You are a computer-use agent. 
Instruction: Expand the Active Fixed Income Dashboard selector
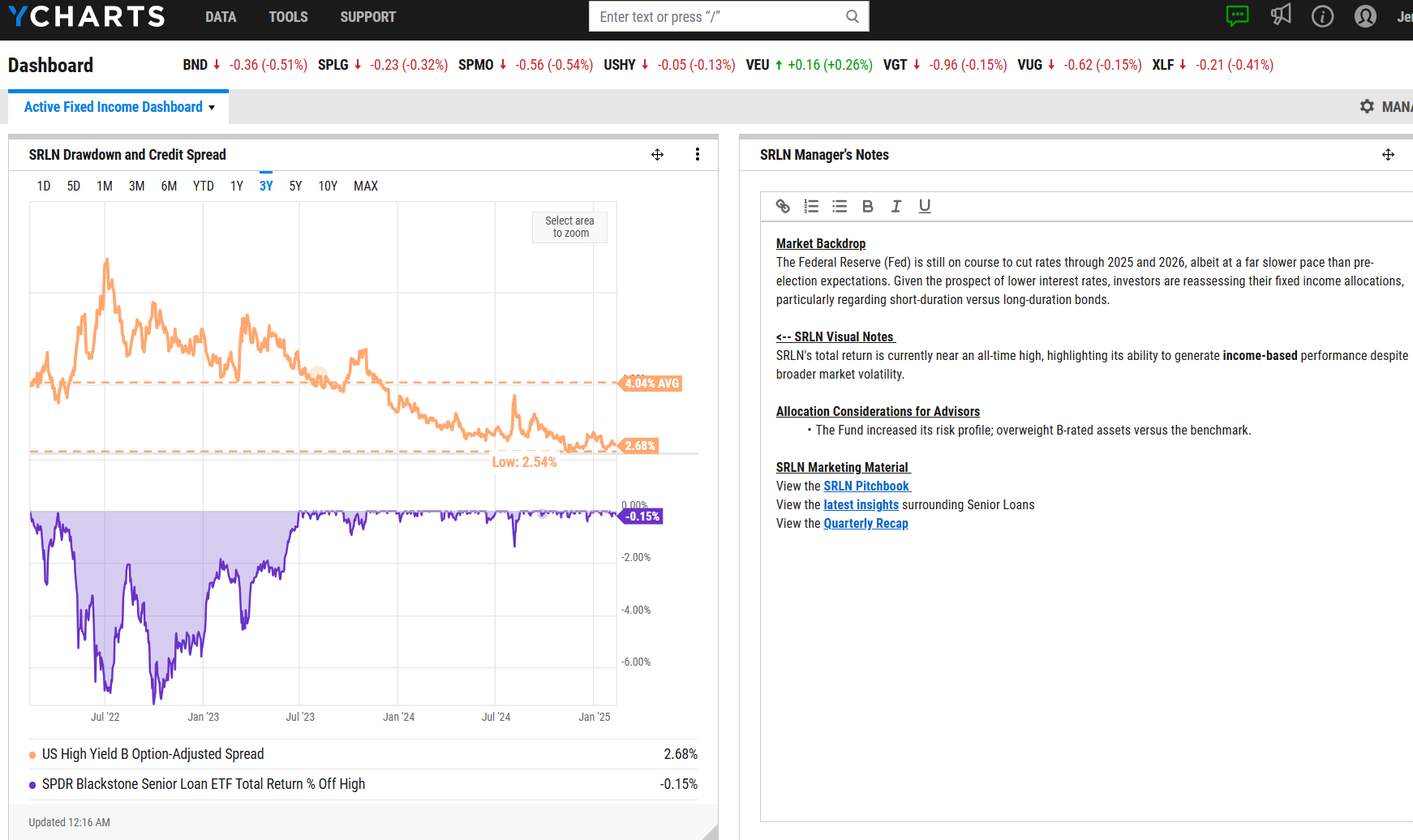(x=118, y=106)
